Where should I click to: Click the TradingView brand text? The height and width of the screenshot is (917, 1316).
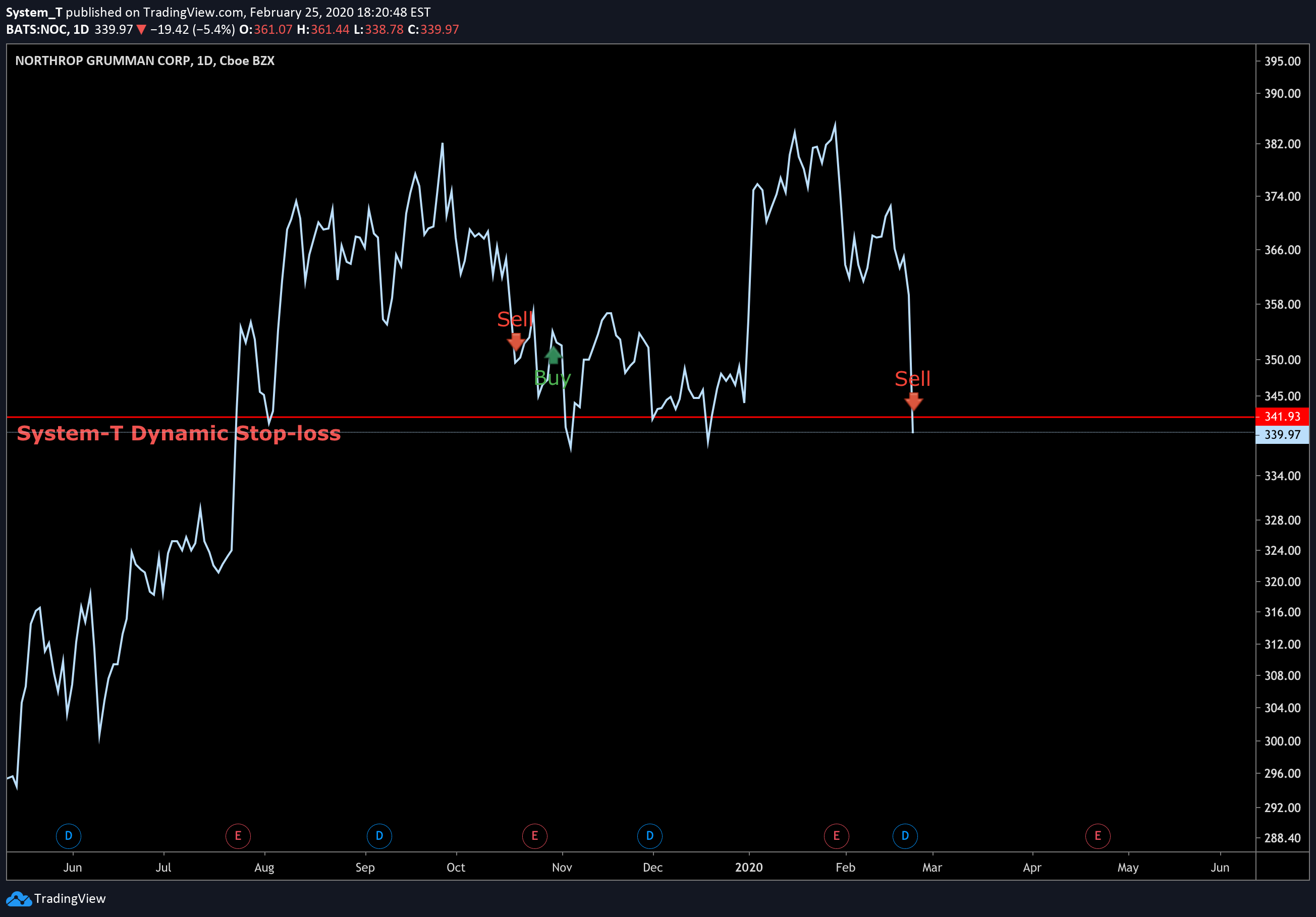pos(70,899)
